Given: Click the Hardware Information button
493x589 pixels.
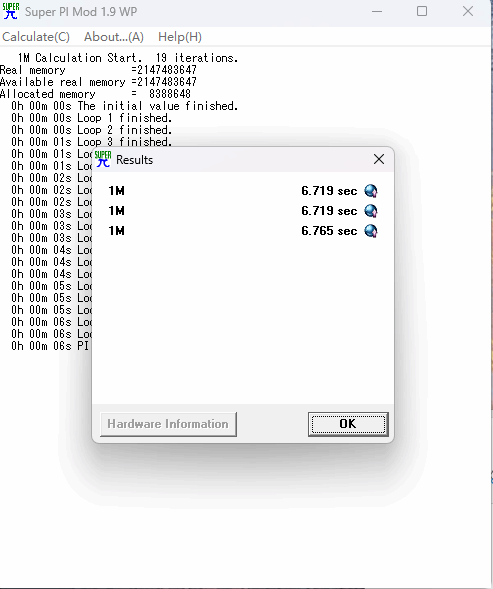Looking at the screenshot, I should coord(168,424).
